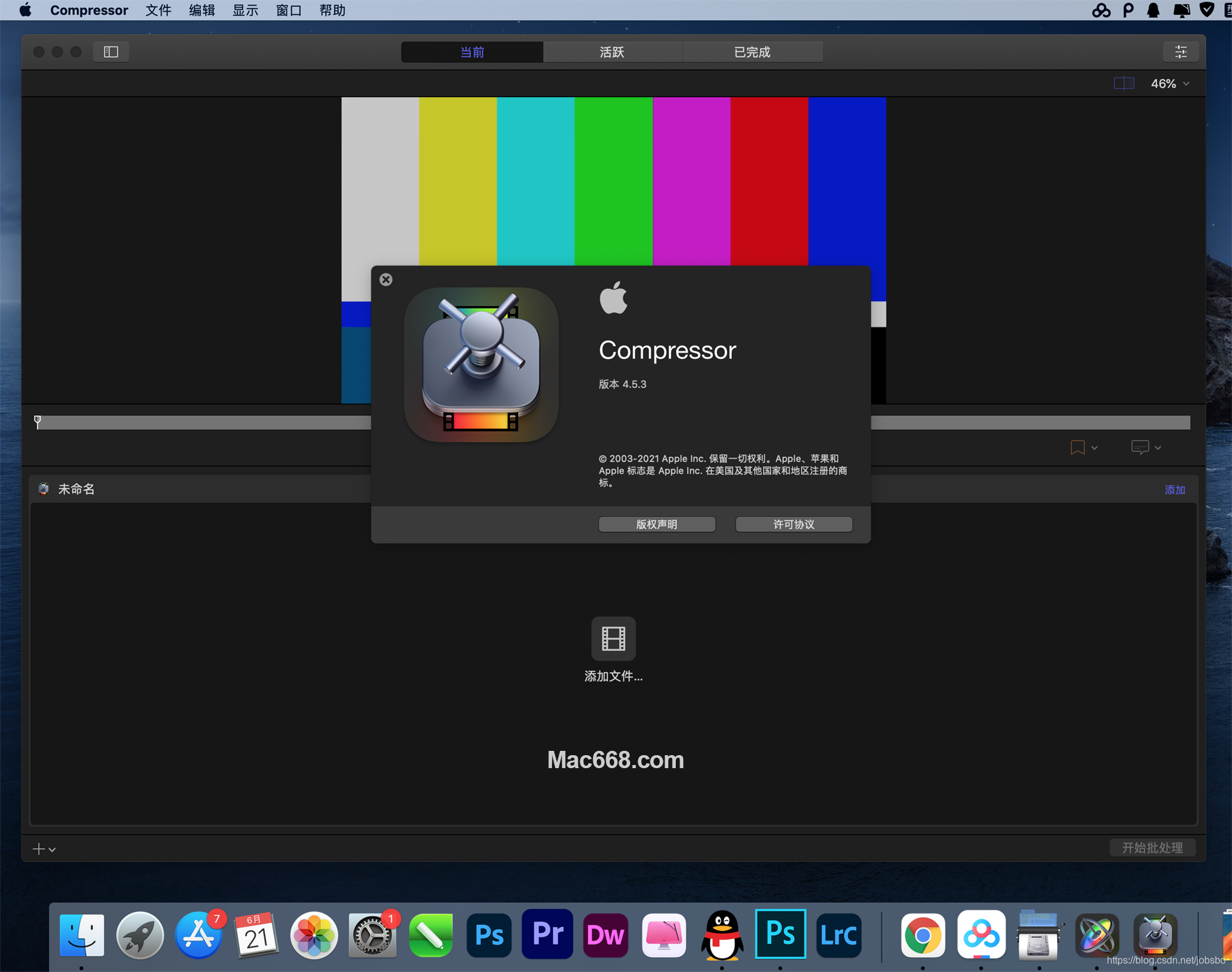Toggle the split comparison view icon
This screenshot has width=1232, height=972.
tap(1124, 83)
